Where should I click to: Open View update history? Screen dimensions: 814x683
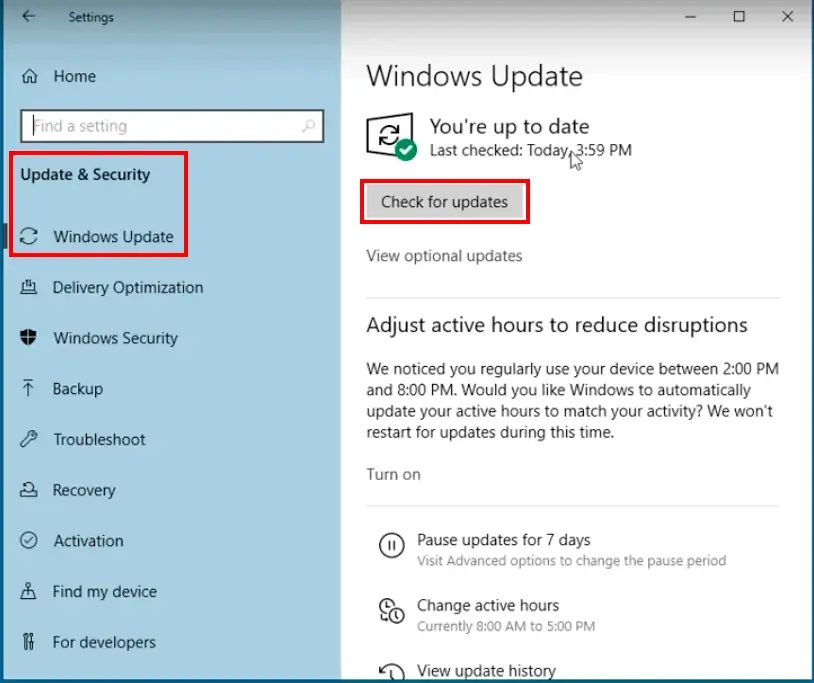[486, 671]
